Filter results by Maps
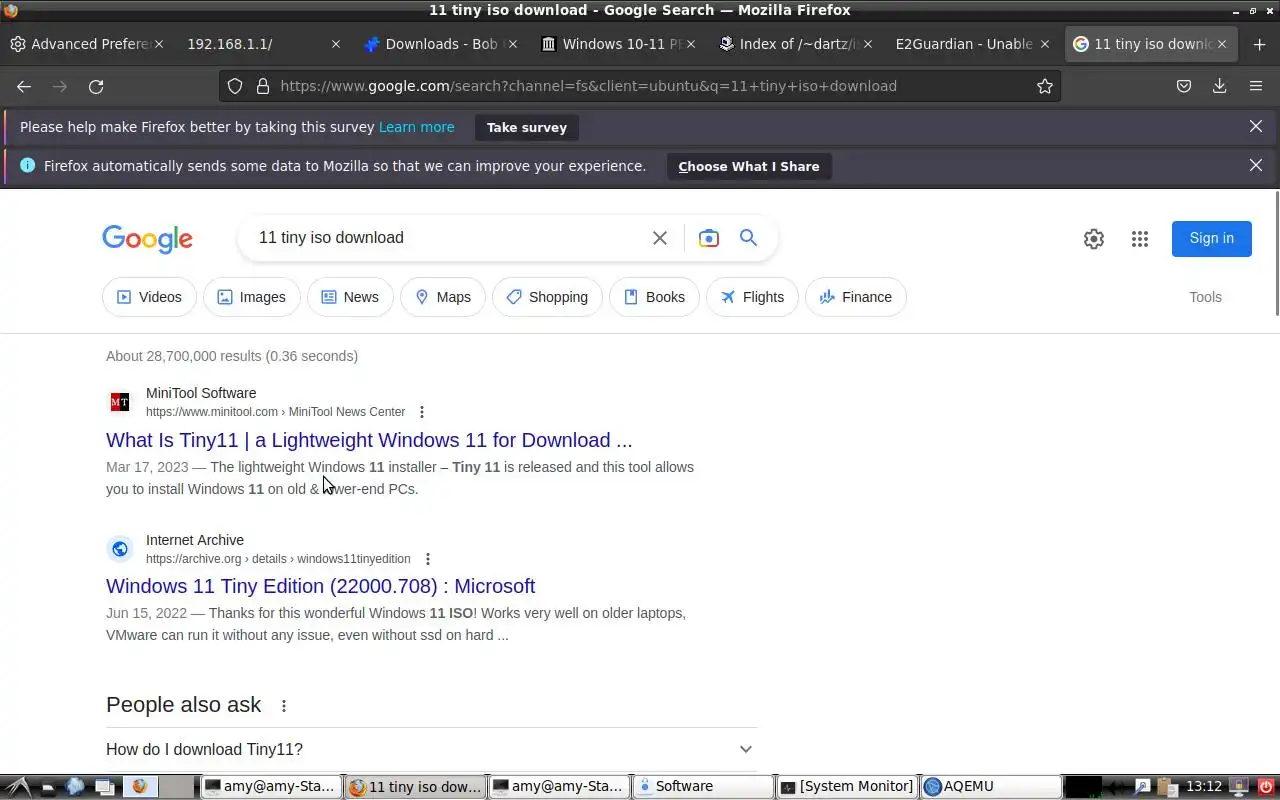Viewport: 1280px width, 800px height. 443,297
